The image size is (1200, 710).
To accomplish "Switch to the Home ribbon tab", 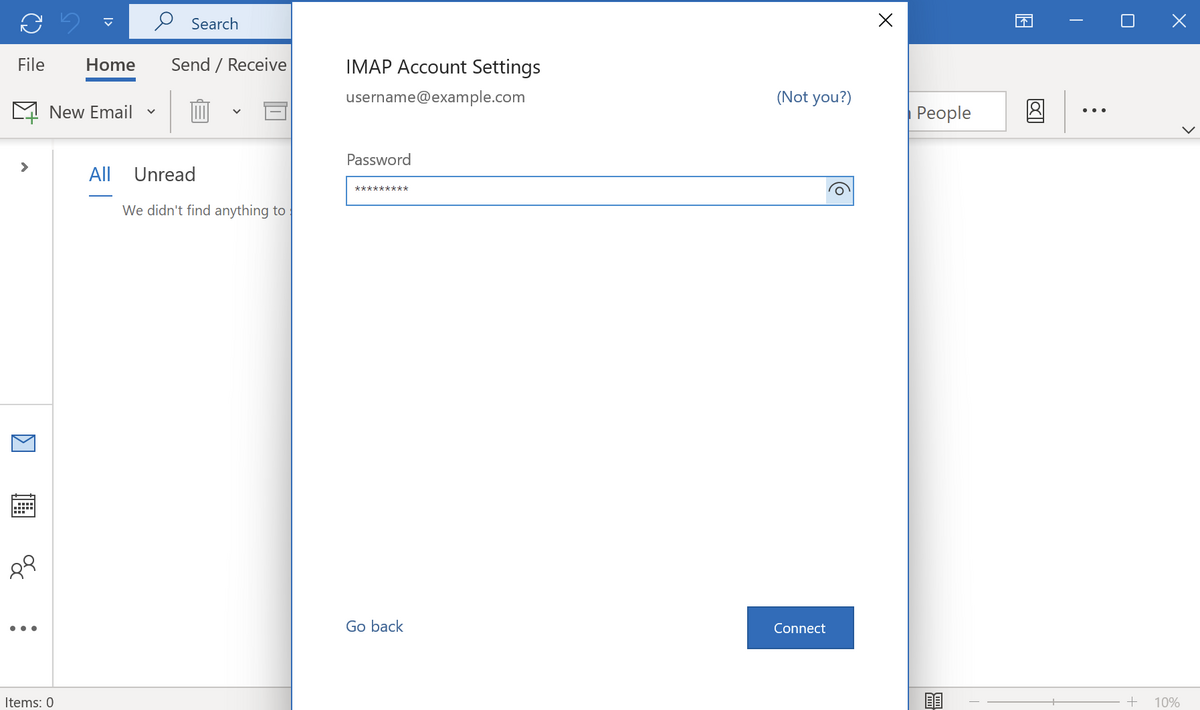I will point(110,64).
